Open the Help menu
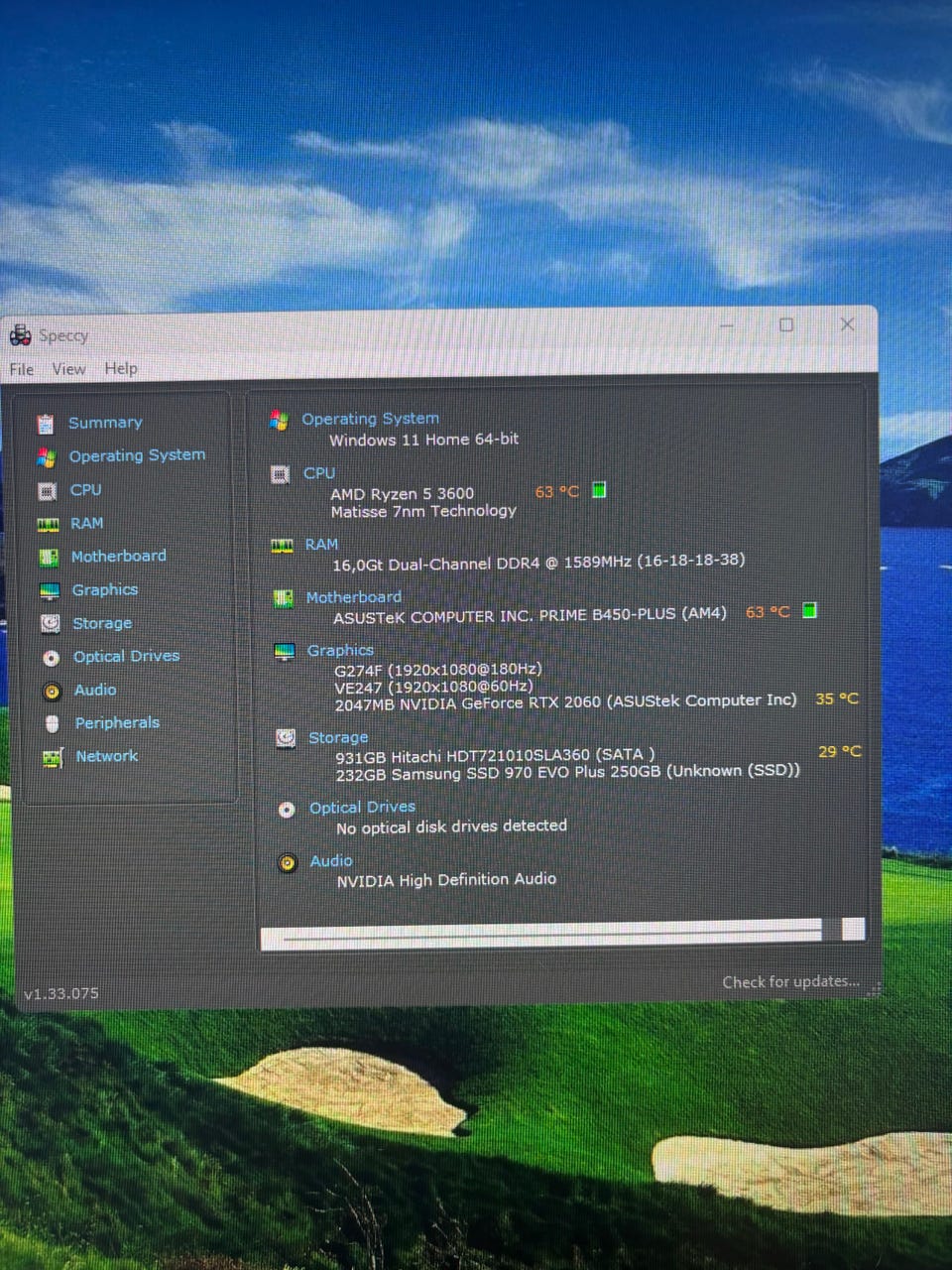The image size is (952, 1270). point(121,368)
